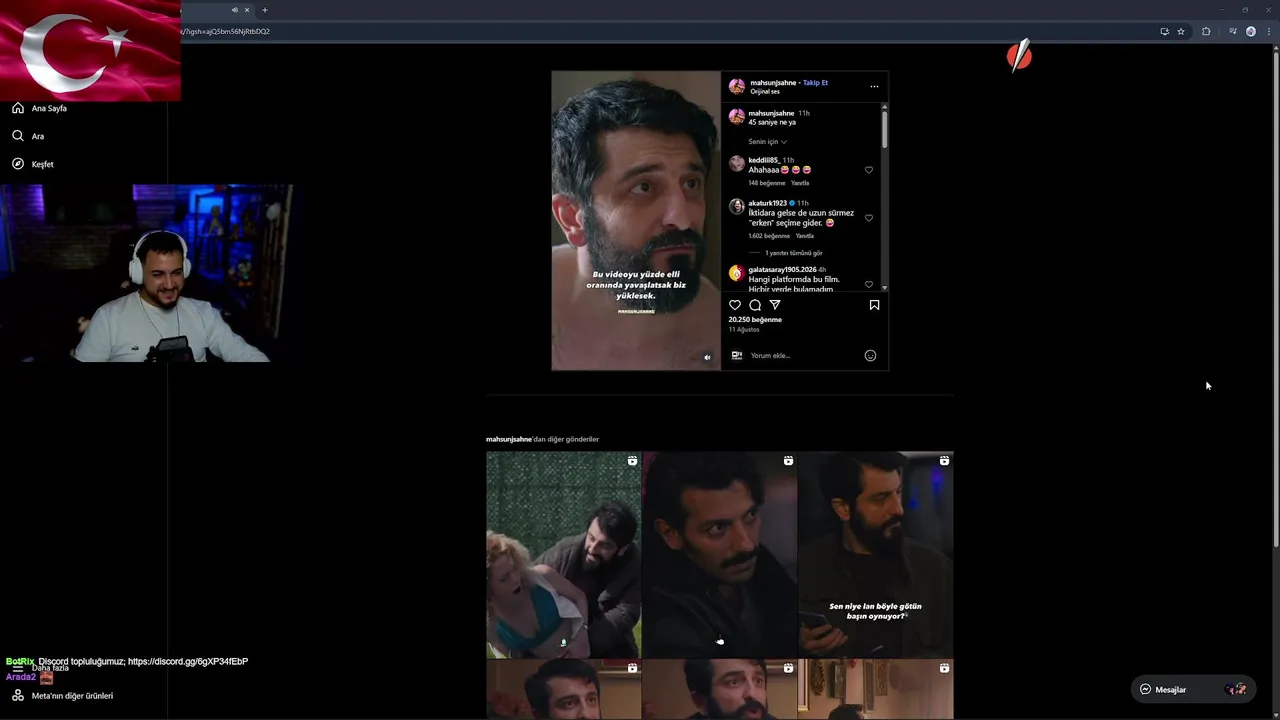
Task: Close the current browser tab
Action: pyautogui.click(x=247, y=10)
